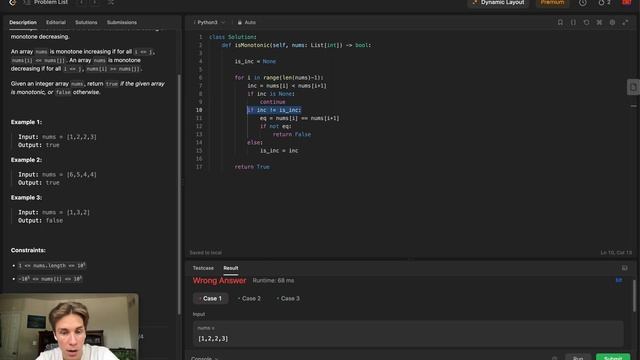Select Case 3 result
The width and height of the screenshot is (640, 360).
pyautogui.click(x=288, y=299)
